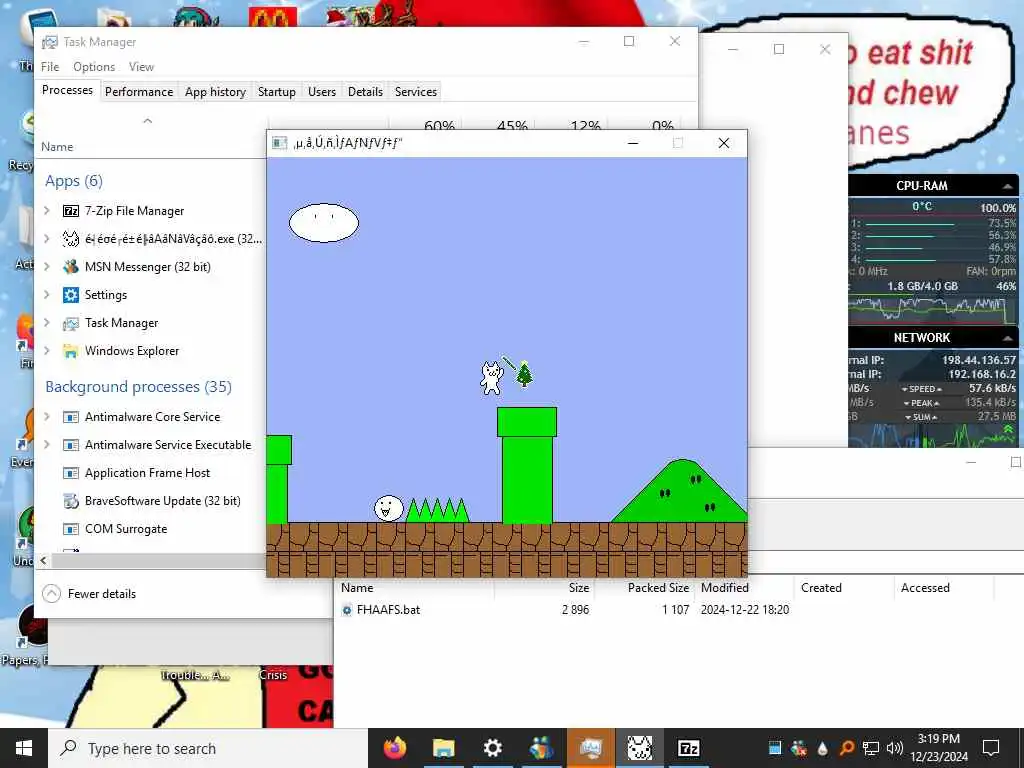Expand the MSN Messenger process row
The image size is (1024, 768).
click(46, 266)
